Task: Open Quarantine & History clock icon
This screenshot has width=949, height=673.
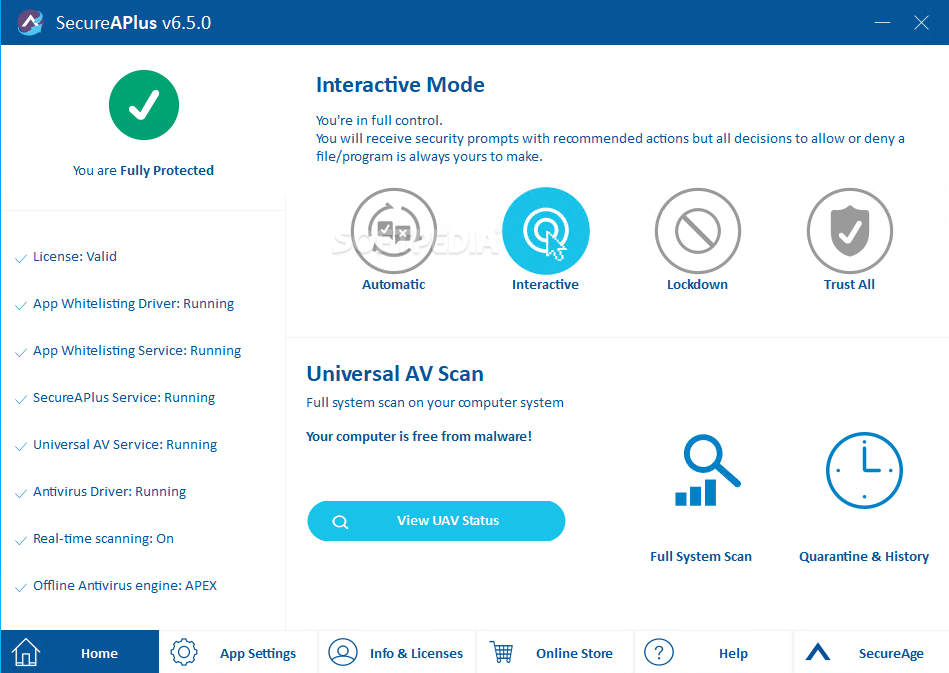Action: 864,470
